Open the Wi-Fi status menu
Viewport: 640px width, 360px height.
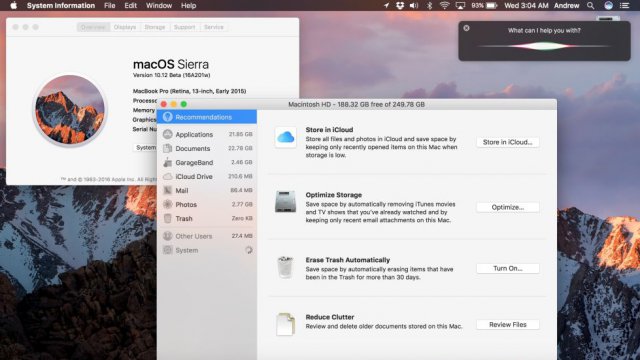tap(444, 5)
